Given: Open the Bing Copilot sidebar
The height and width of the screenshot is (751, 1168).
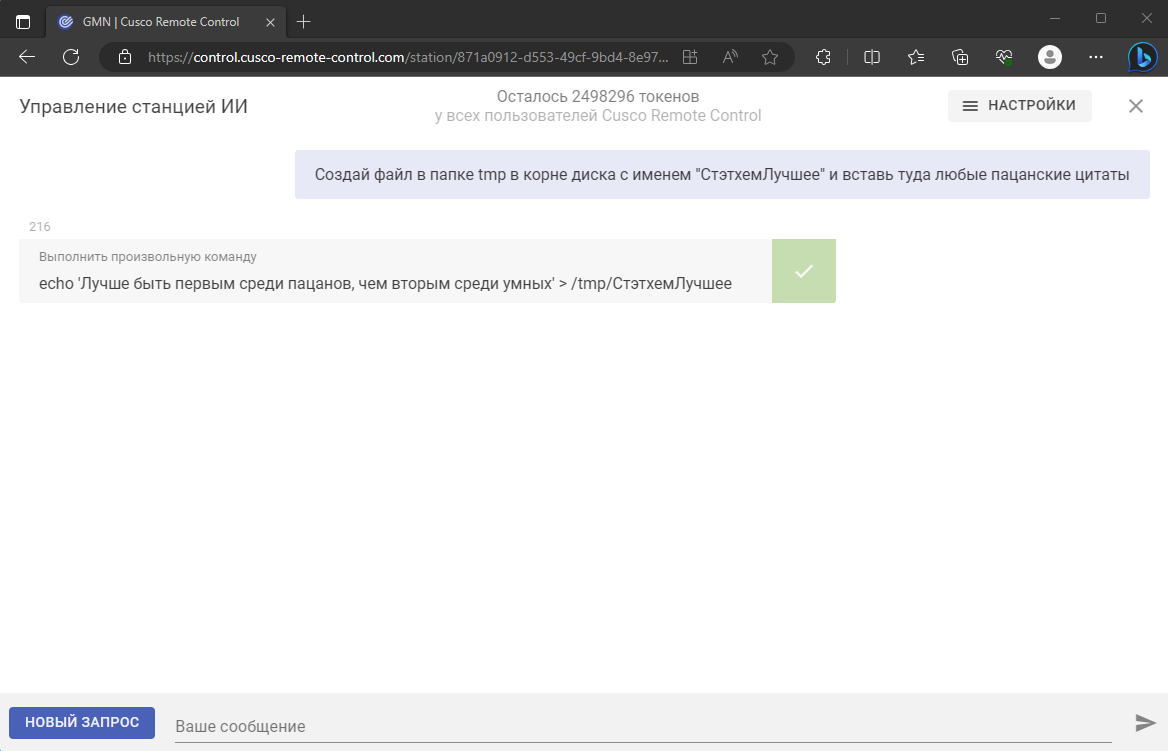Looking at the screenshot, I should tap(1142, 58).
